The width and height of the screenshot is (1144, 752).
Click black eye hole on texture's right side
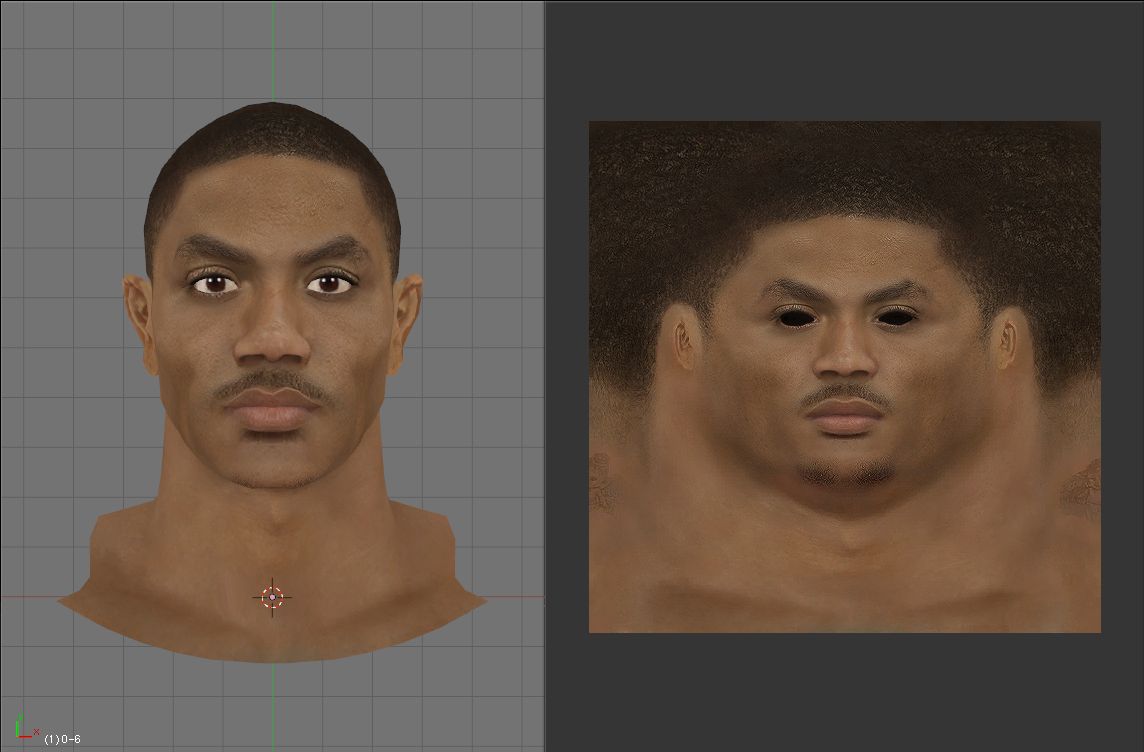point(895,317)
